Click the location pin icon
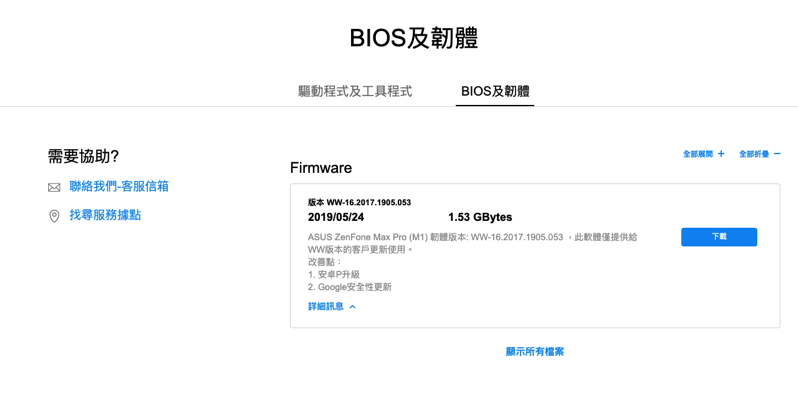Image resolution: width=798 pixels, height=405 pixels. point(54,216)
